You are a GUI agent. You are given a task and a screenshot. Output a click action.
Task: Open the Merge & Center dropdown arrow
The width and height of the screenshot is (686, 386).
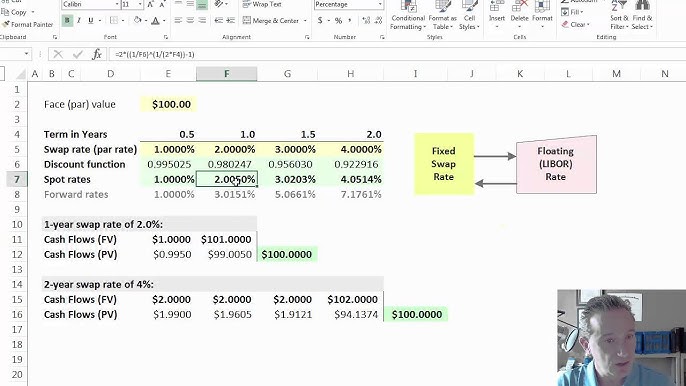(x=305, y=21)
